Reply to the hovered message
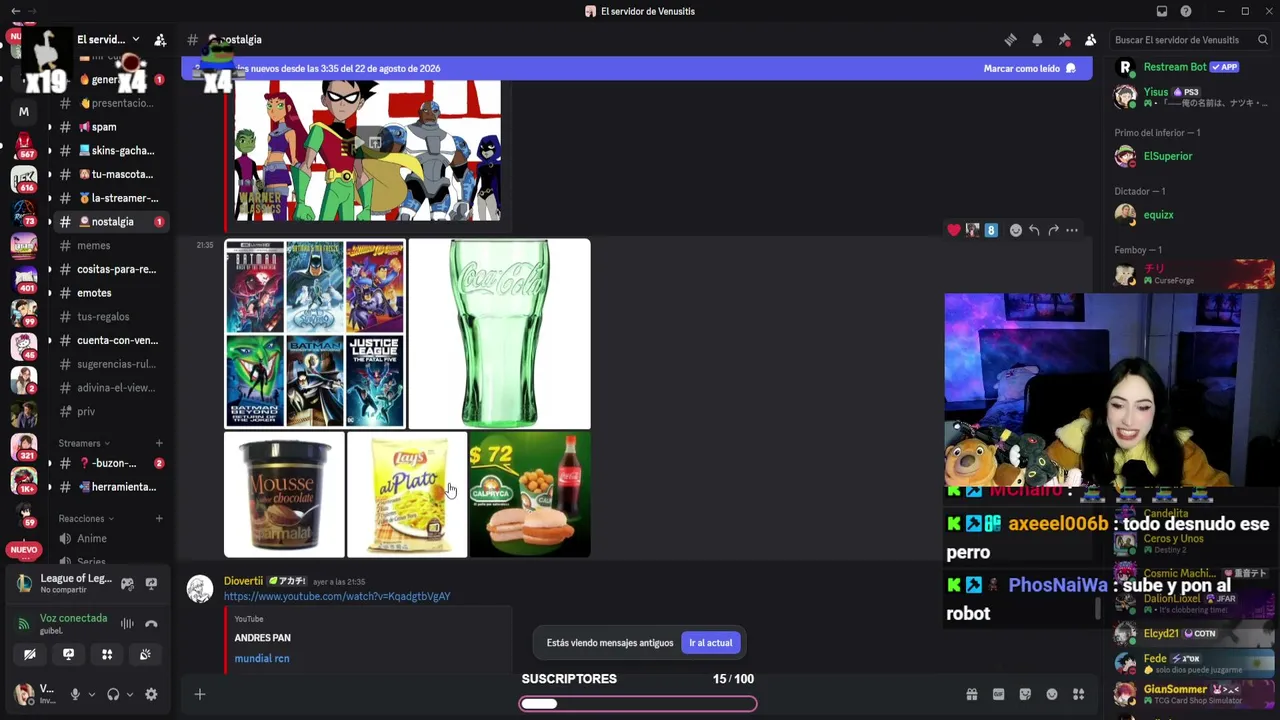The width and height of the screenshot is (1280, 720). [1034, 230]
